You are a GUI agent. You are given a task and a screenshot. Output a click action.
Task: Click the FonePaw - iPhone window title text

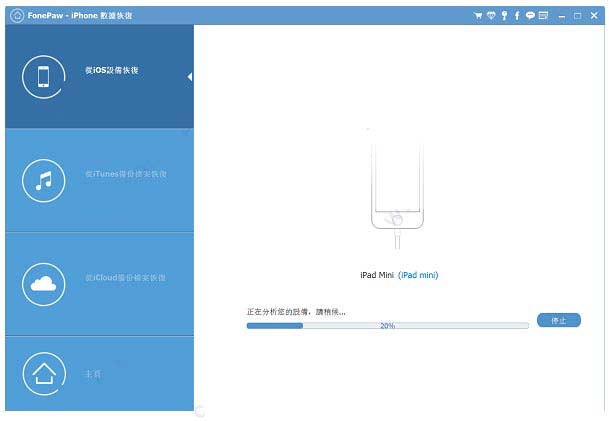(x=80, y=16)
